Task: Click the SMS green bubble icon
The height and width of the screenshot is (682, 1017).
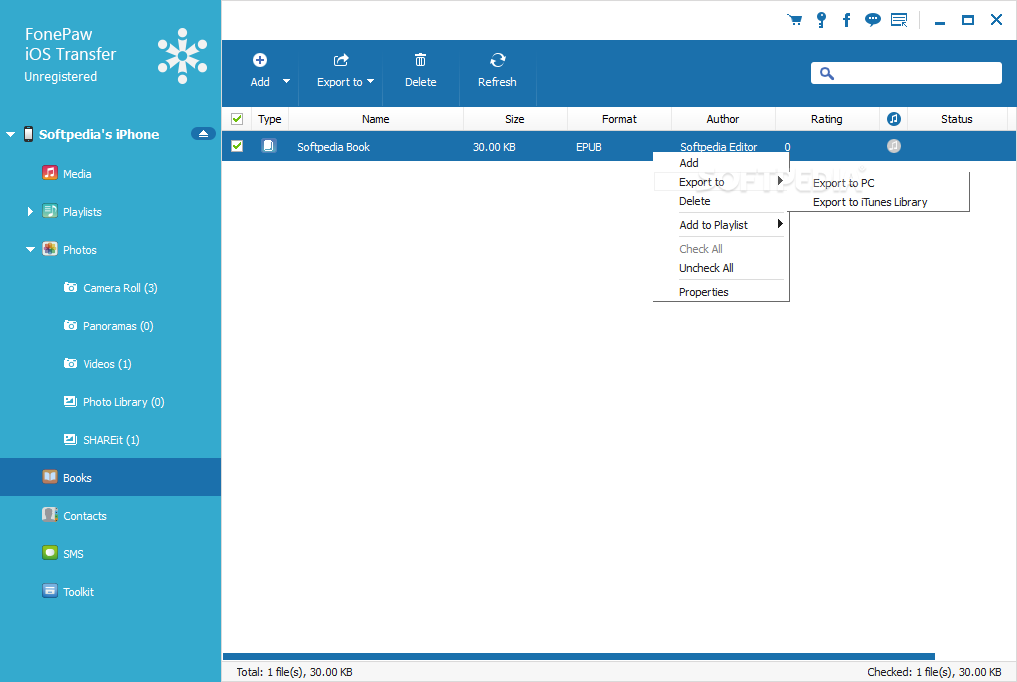Action: pyautogui.click(x=49, y=553)
